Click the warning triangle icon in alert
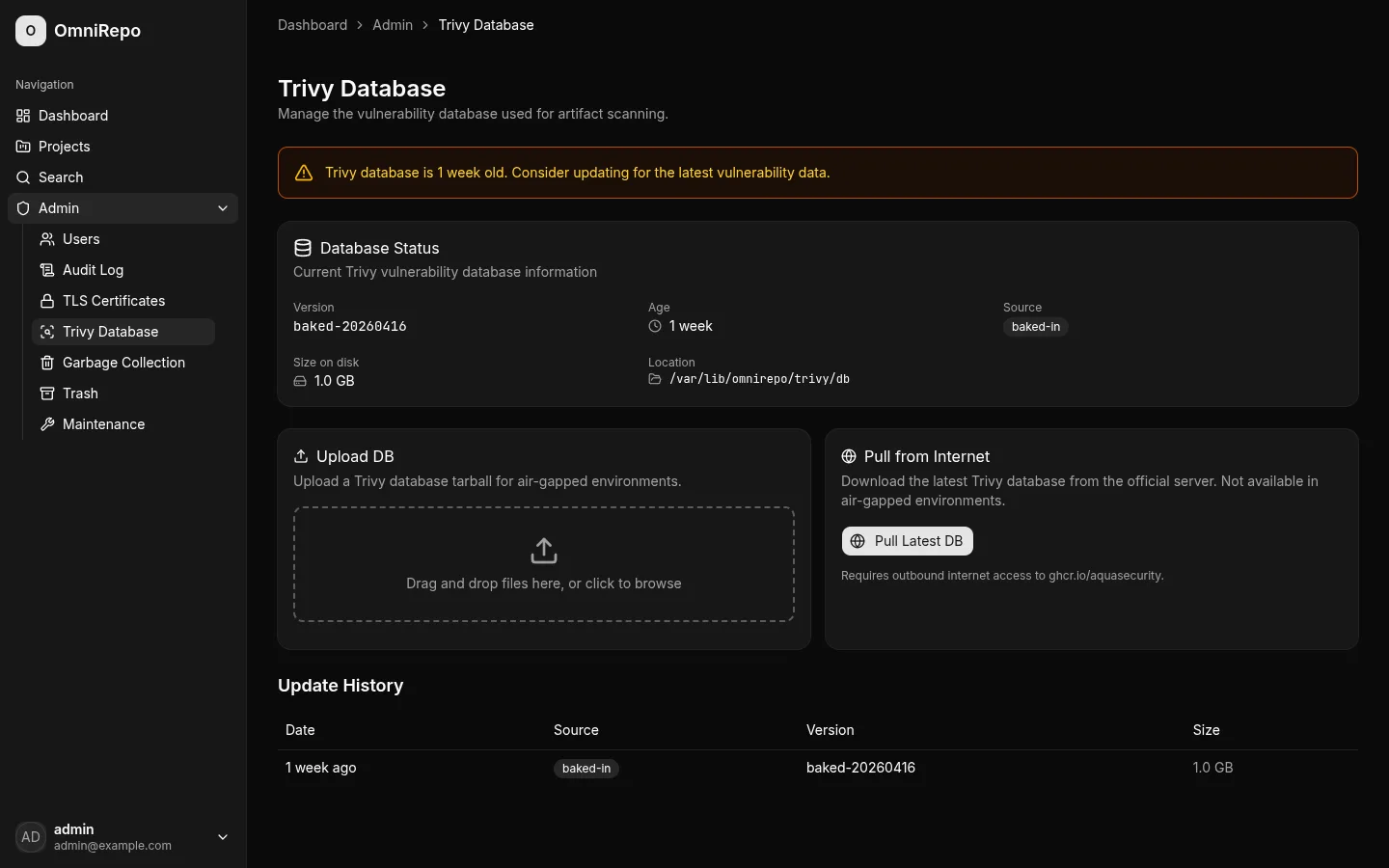Image resolution: width=1389 pixels, height=868 pixels. tap(304, 173)
